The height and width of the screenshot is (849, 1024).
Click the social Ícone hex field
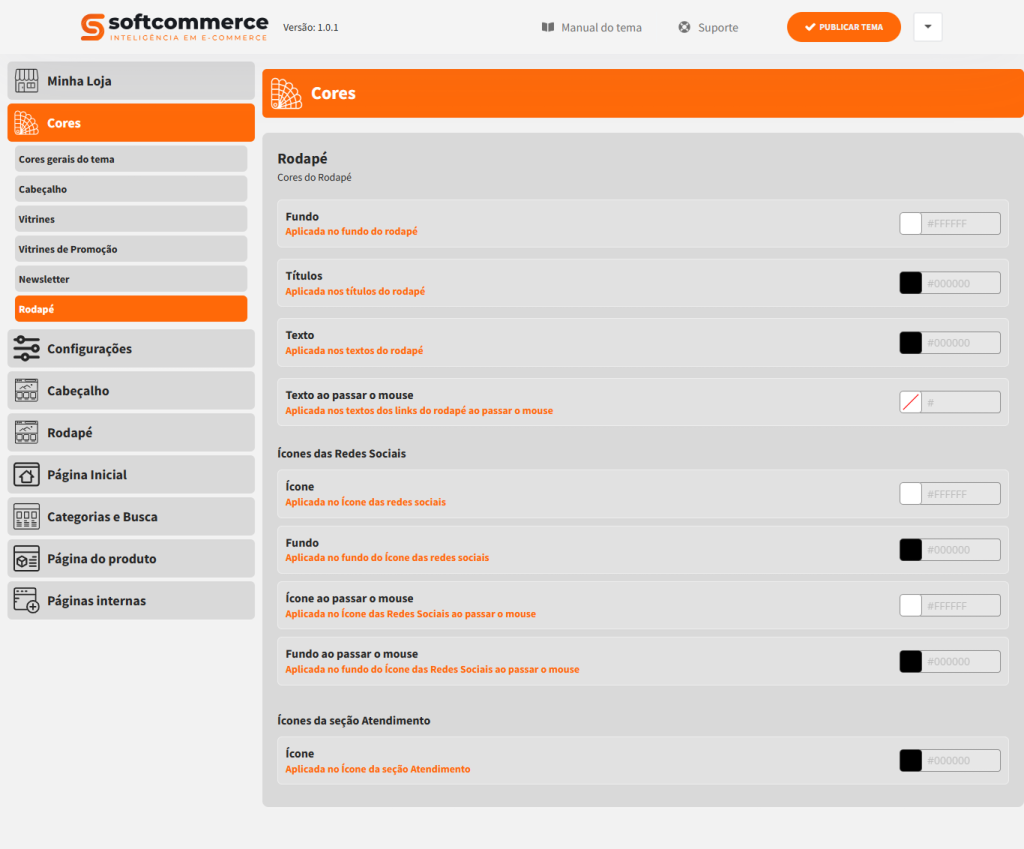click(961, 494)
